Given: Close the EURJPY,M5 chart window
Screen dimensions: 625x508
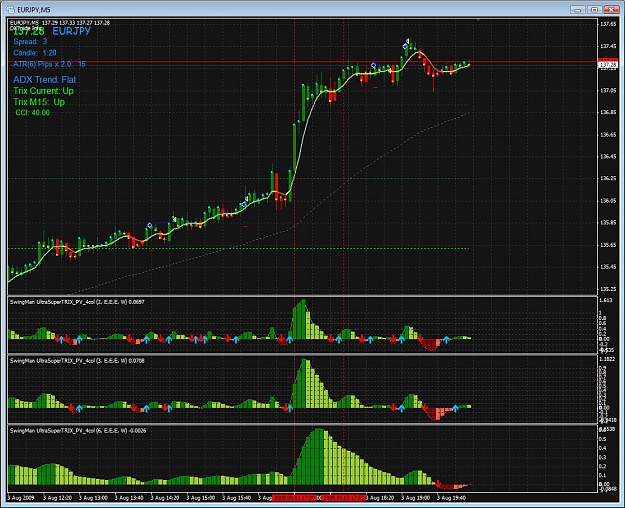Looking at the screenshot, I should click(611, 10).
